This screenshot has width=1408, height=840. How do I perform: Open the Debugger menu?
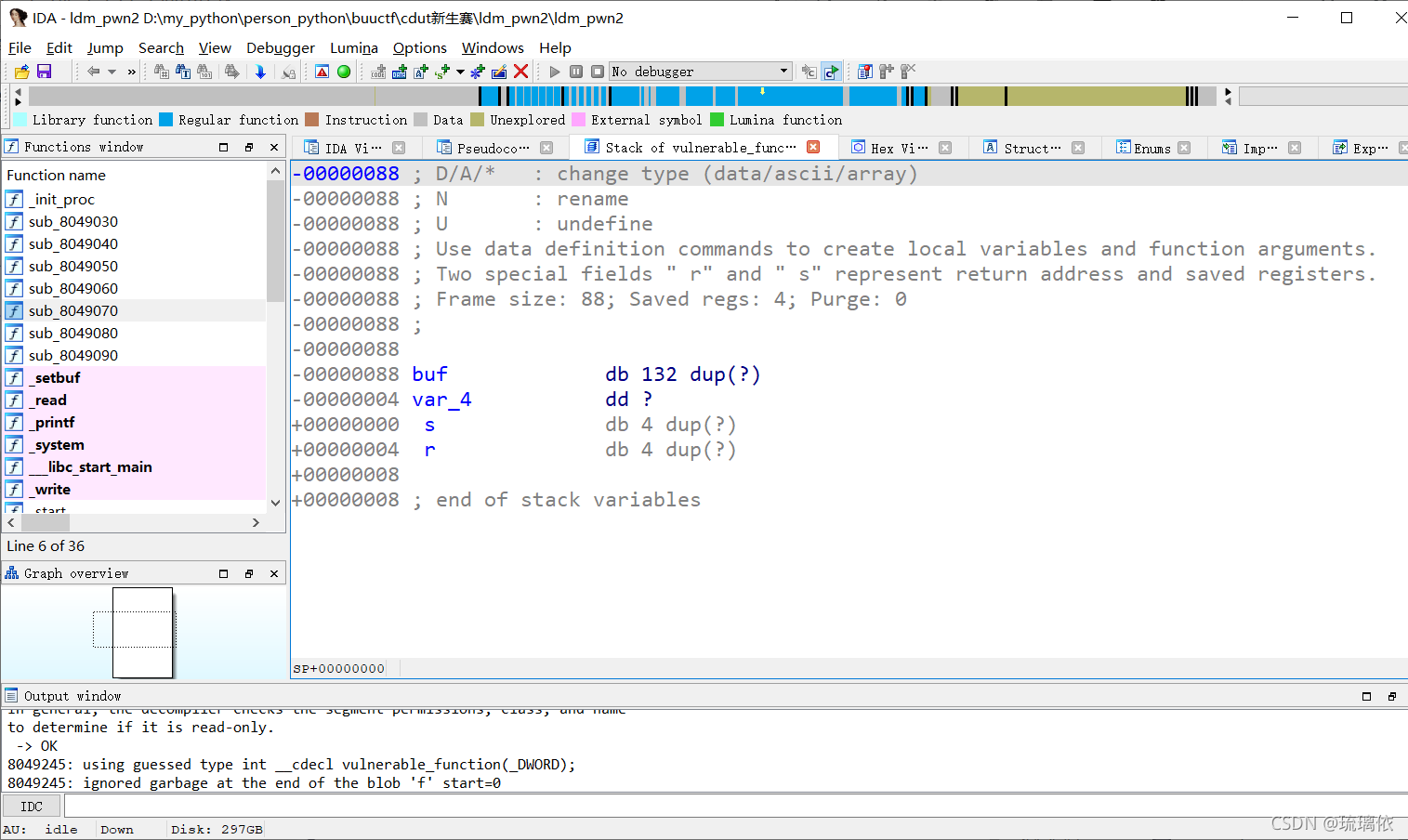point(280,47)
